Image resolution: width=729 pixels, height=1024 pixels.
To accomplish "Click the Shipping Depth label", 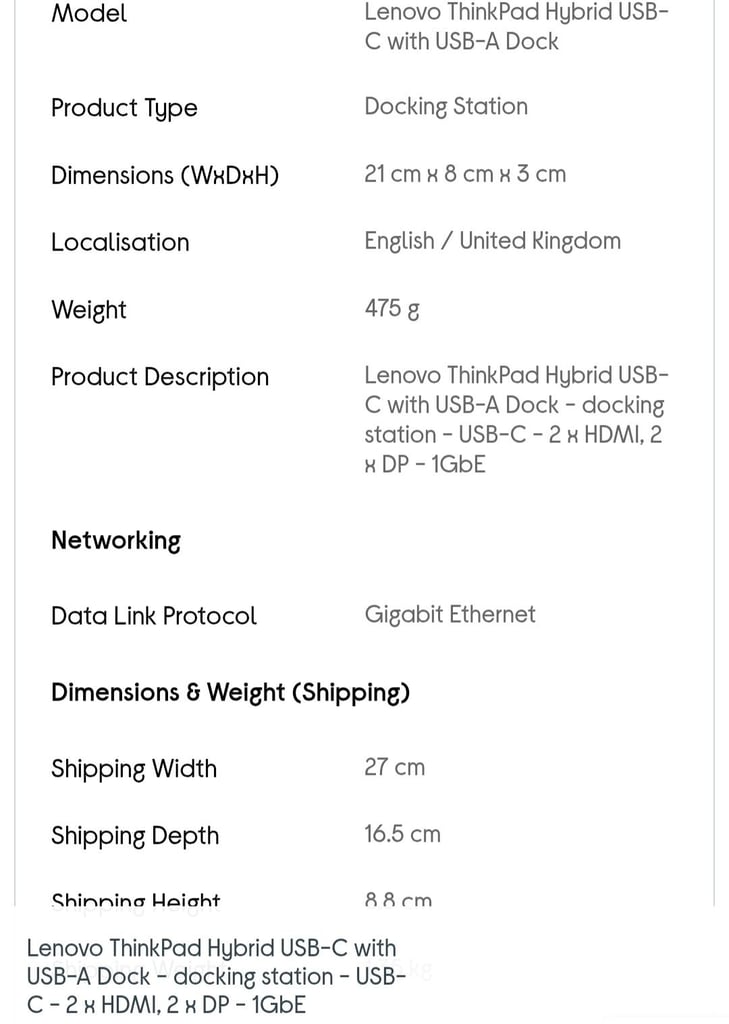I will point(135,836).
